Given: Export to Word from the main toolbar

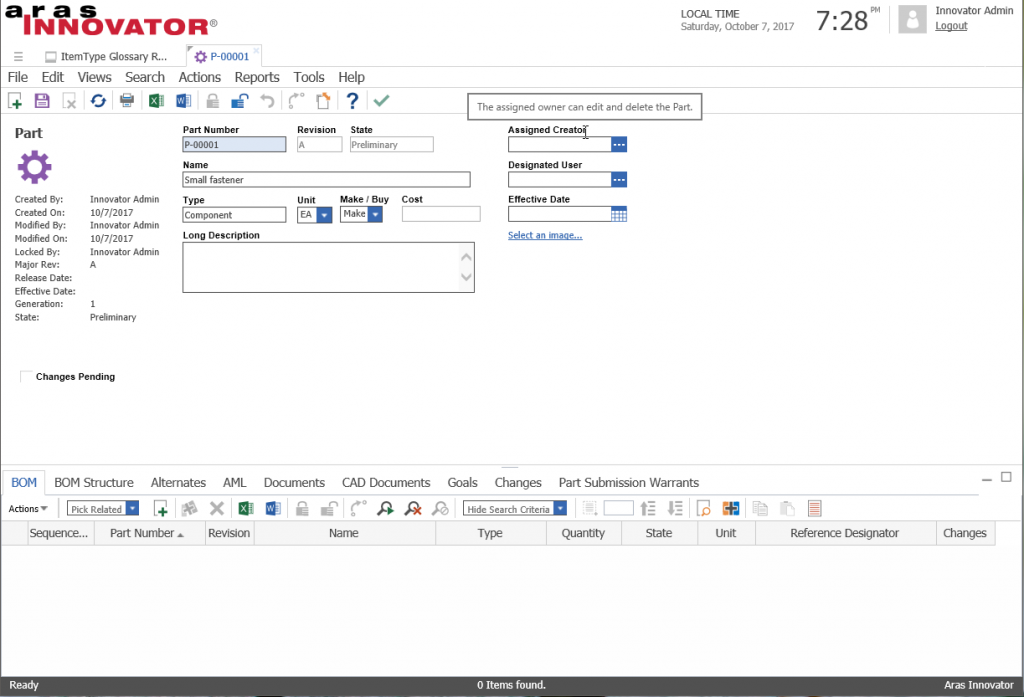Looking at the screenshot, I should 184,101.
